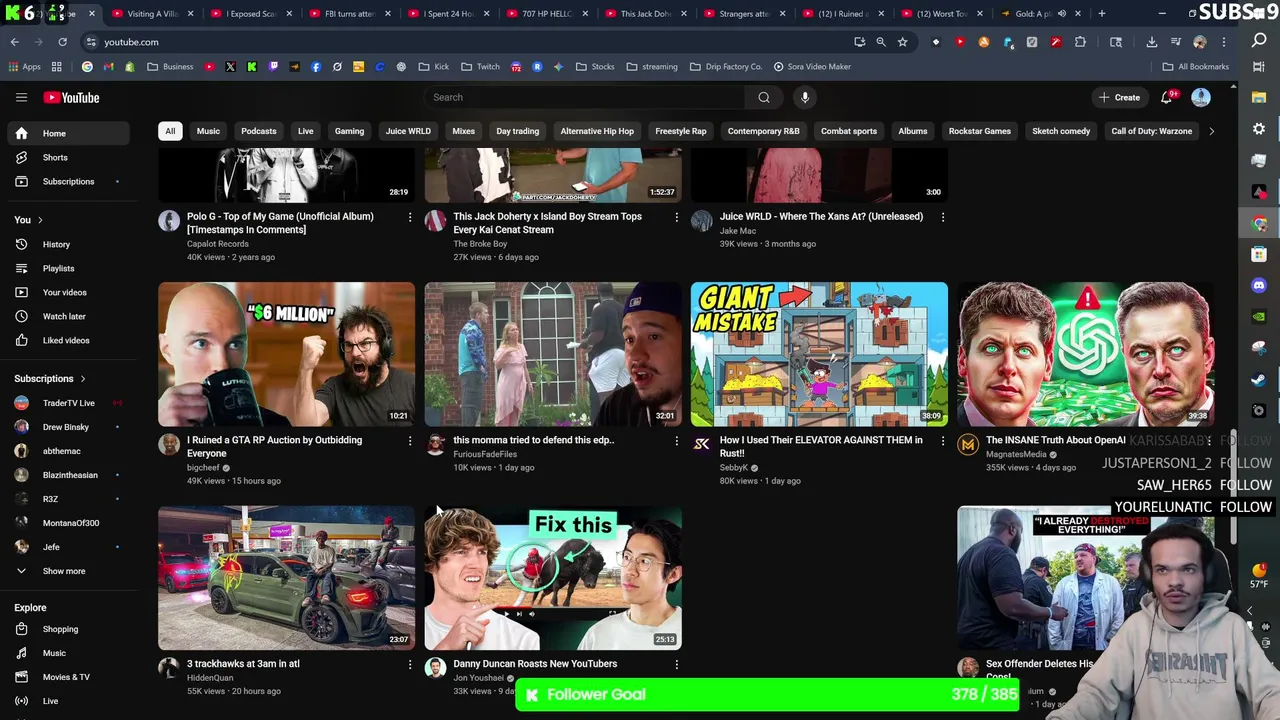
Task: Open site information icon in address bar
Action: click(91, 42)
